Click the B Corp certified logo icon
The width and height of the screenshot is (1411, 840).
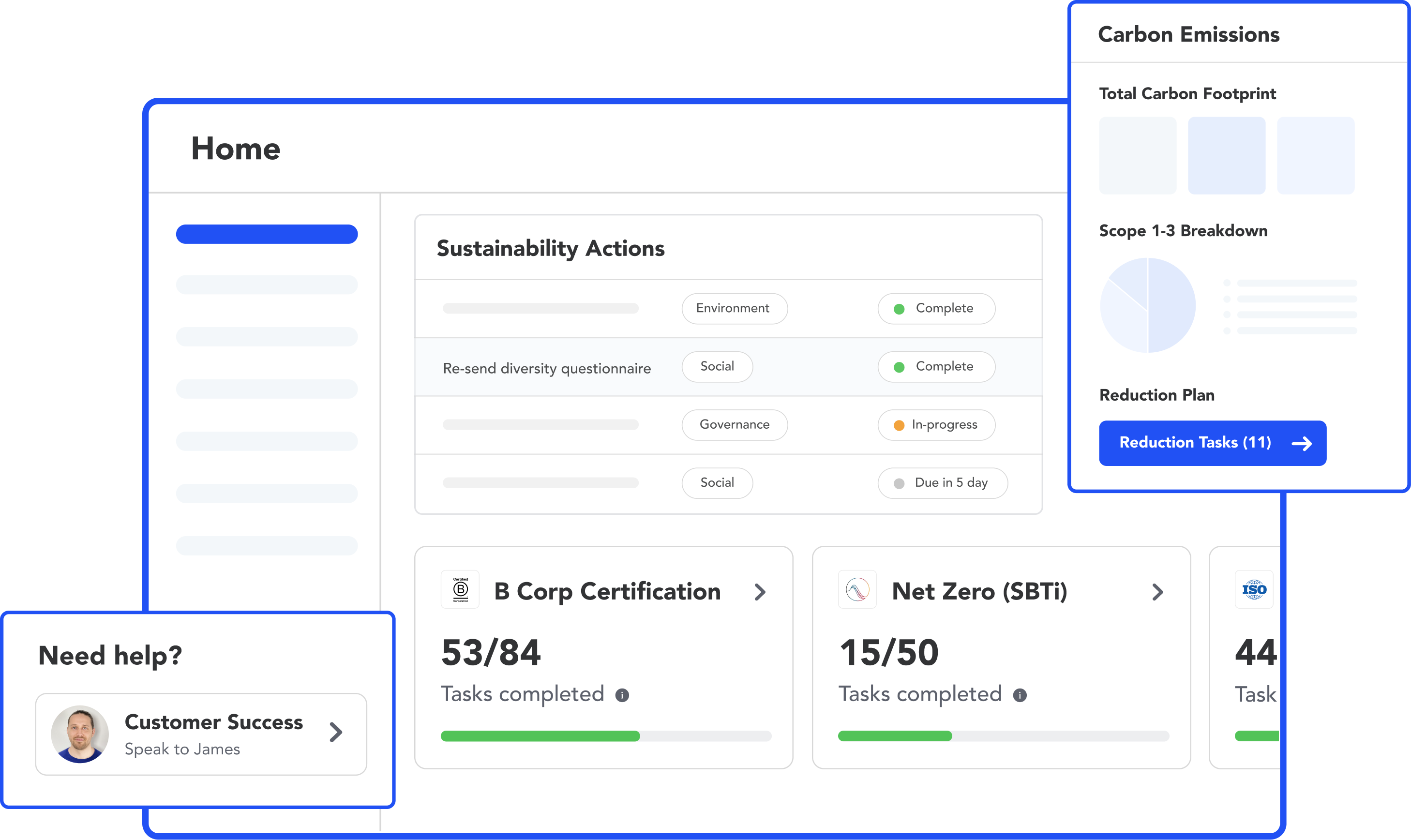click(x=460, y=589)
